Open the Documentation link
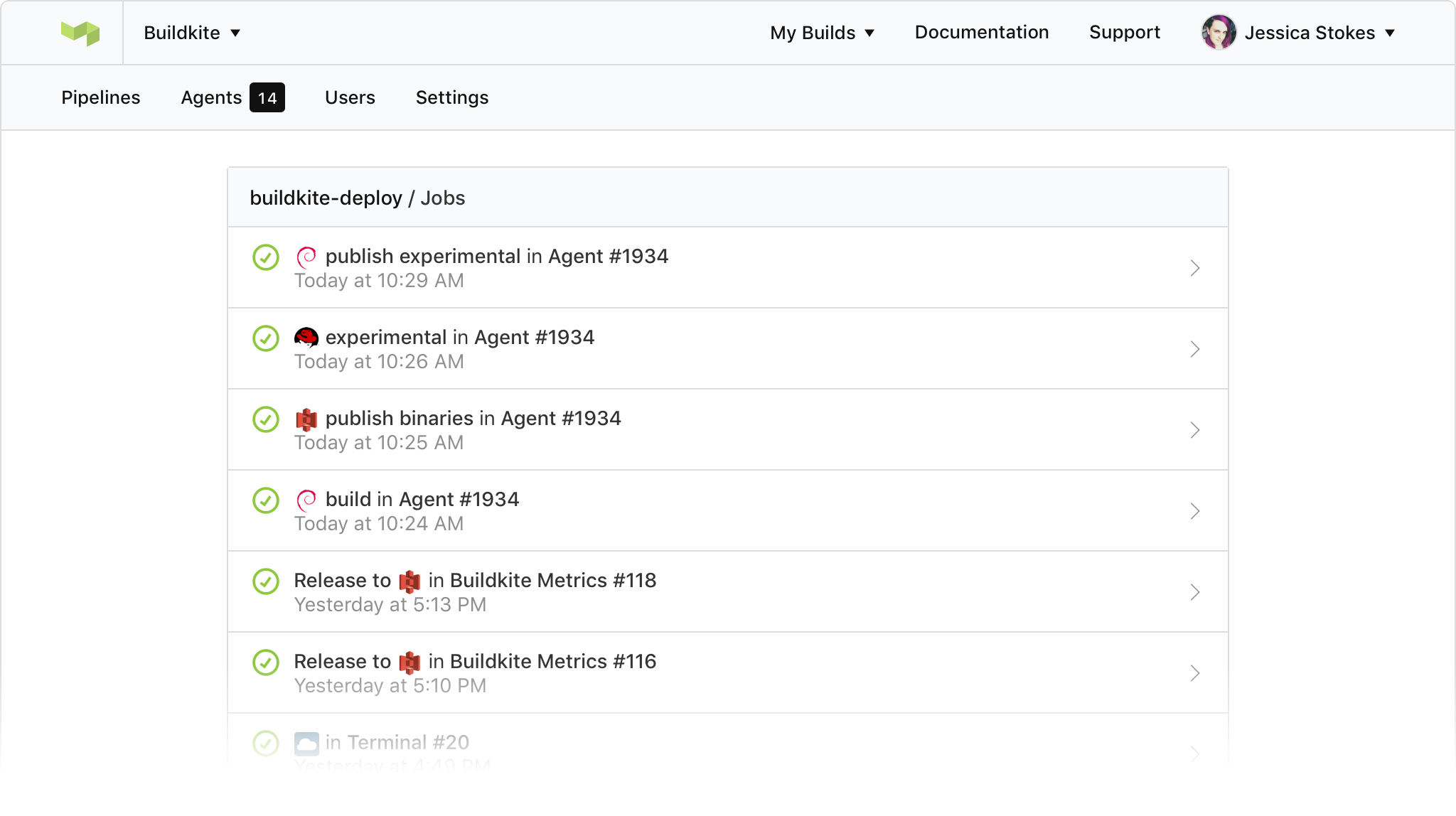The width and height of the screenshot is (1456, 816). [981, 33]
